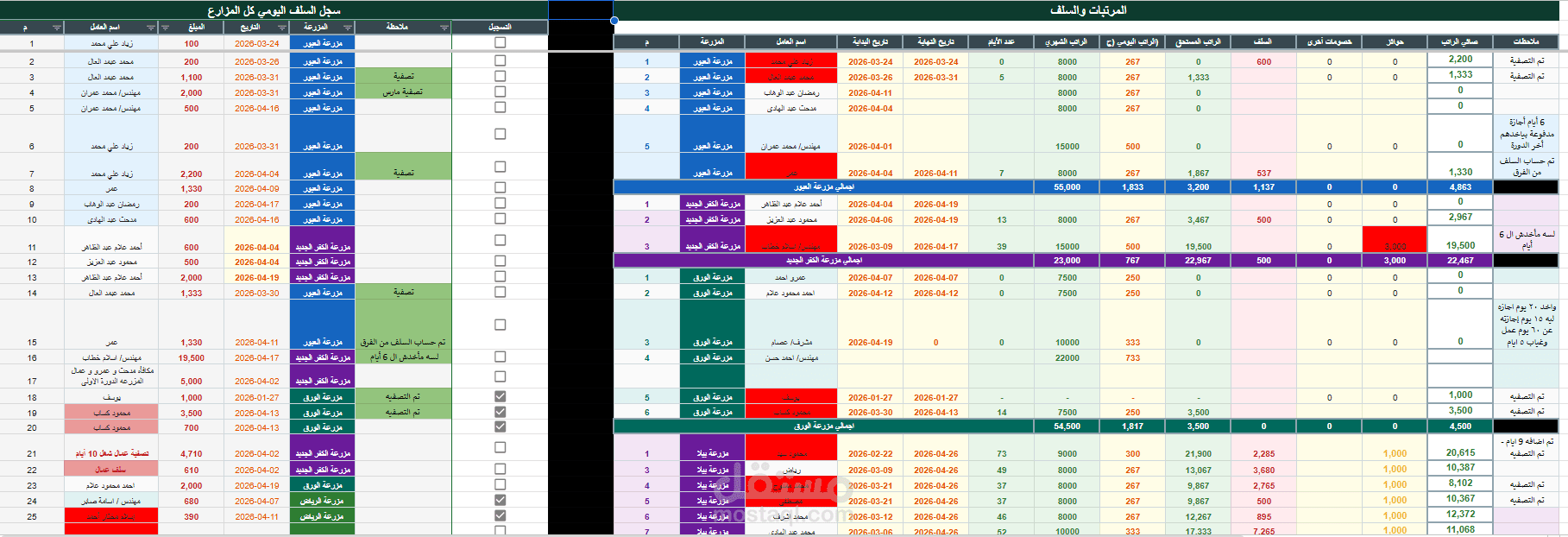Select the total value 23,000
The width and height of the screenshot is (1568, 537).
tap(1067, 260)
